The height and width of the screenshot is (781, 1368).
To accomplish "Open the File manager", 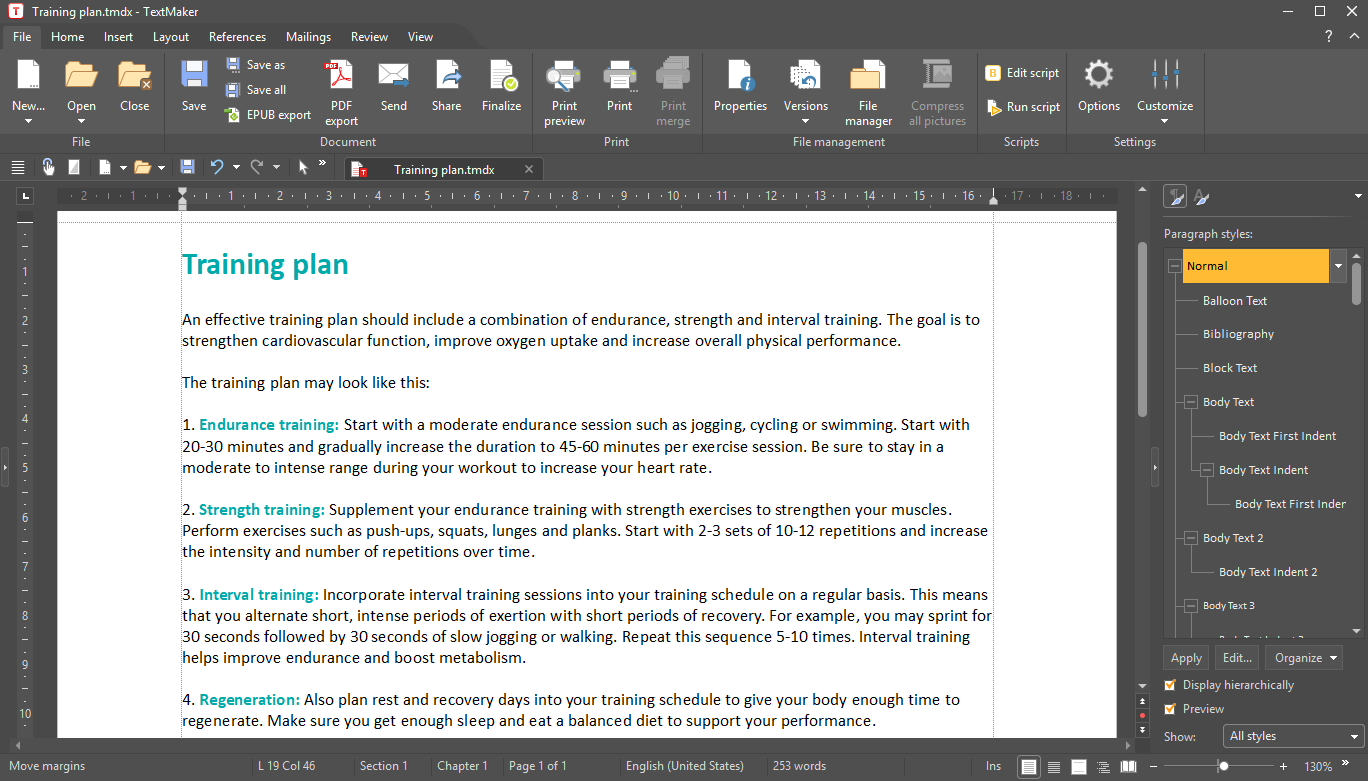I will [x=868, y=78].
